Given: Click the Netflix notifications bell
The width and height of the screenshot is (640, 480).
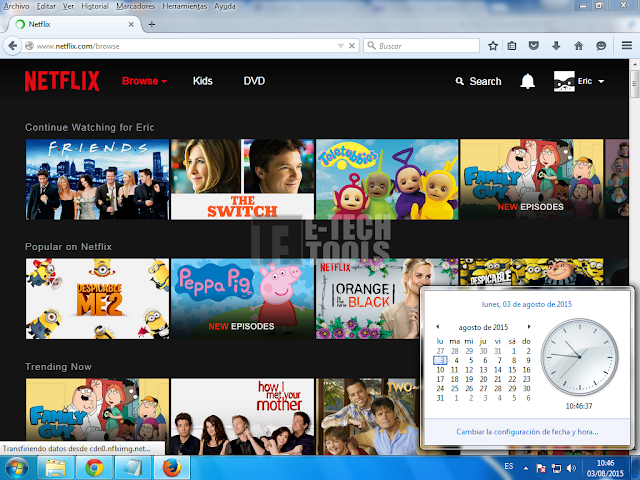Looking at the screenshot, I should coord(527,81).
